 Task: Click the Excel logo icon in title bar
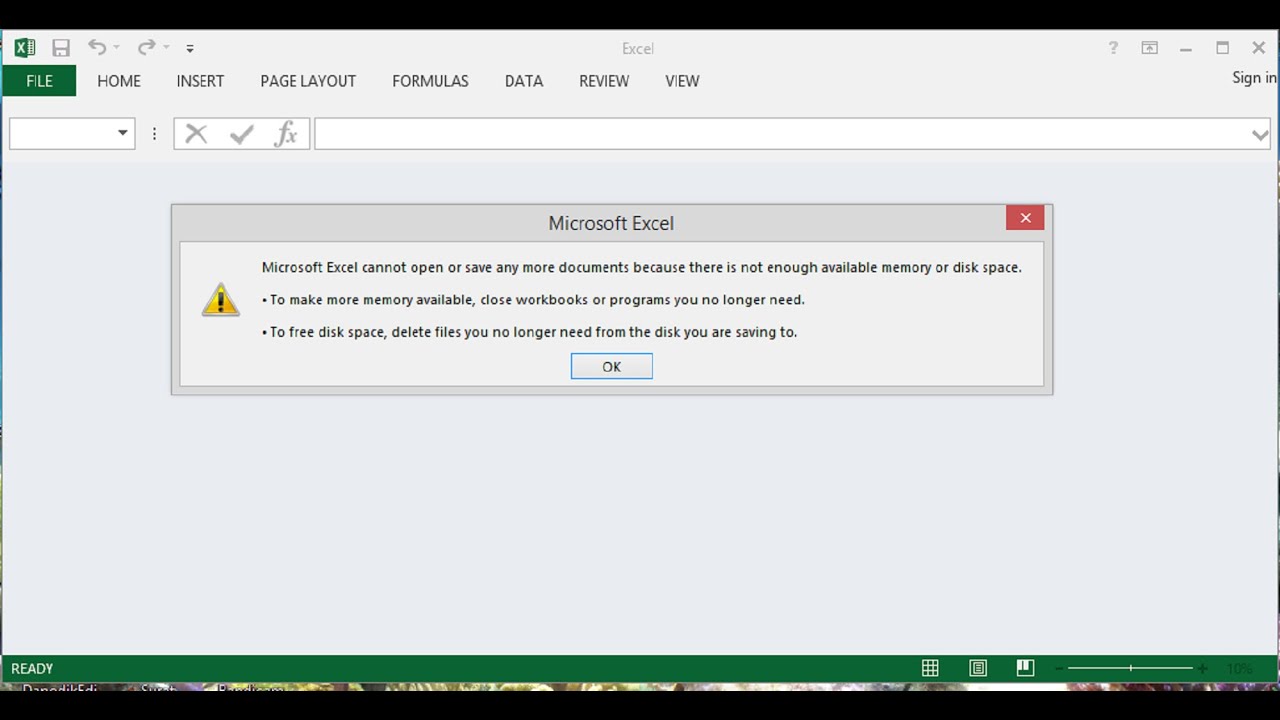point(25,47)
